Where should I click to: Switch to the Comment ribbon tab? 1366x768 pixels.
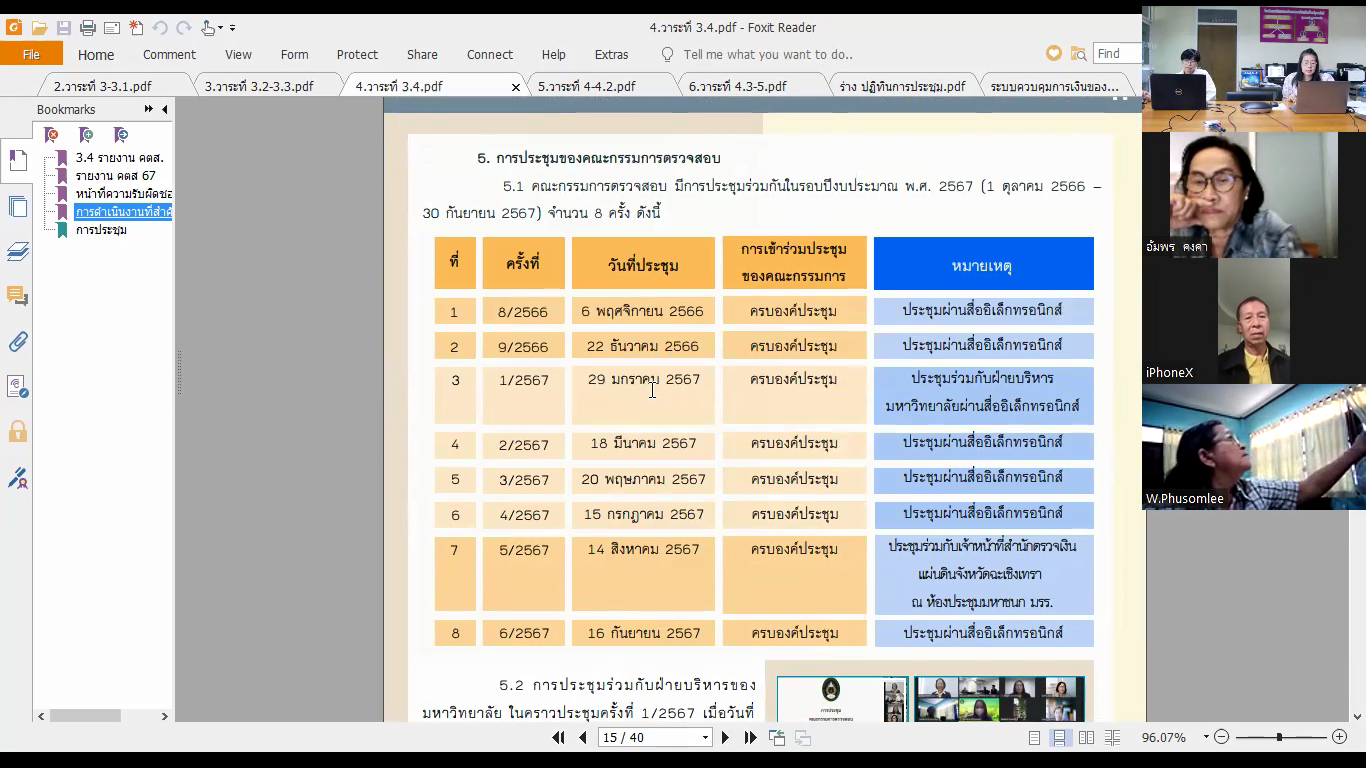(x=169, y=55)
